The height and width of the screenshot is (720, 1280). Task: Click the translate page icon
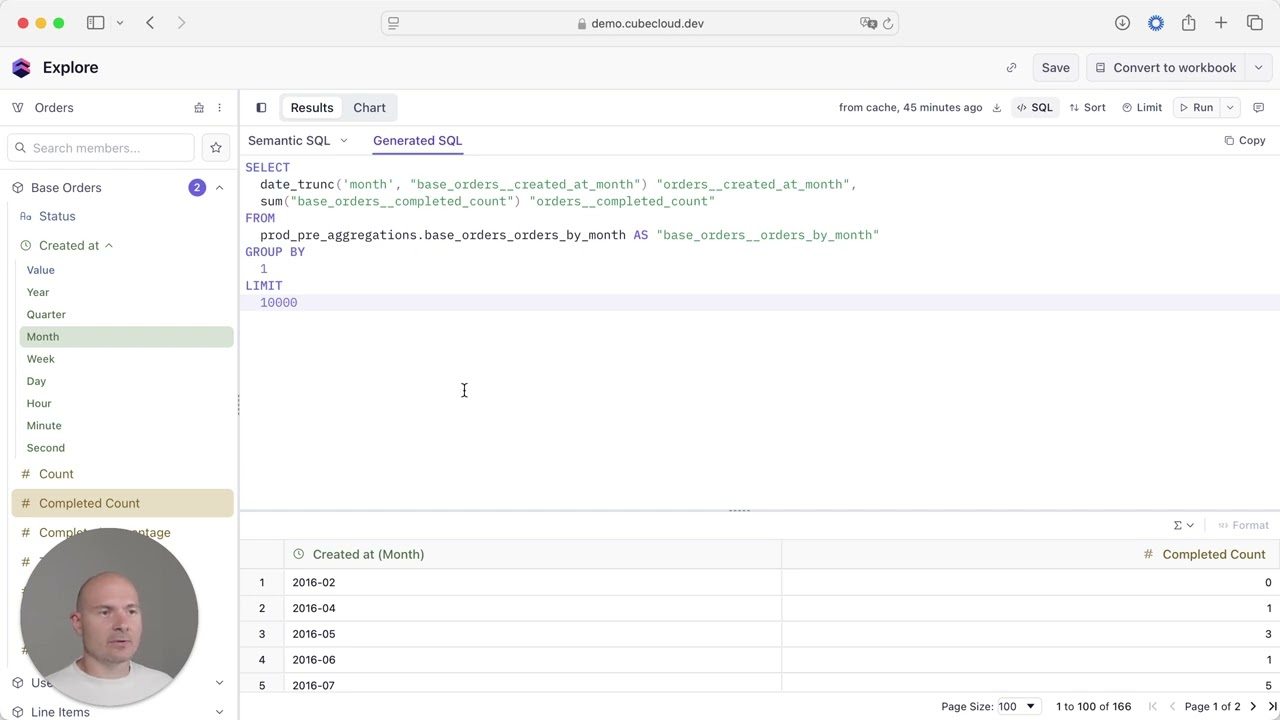click(867, 23)
